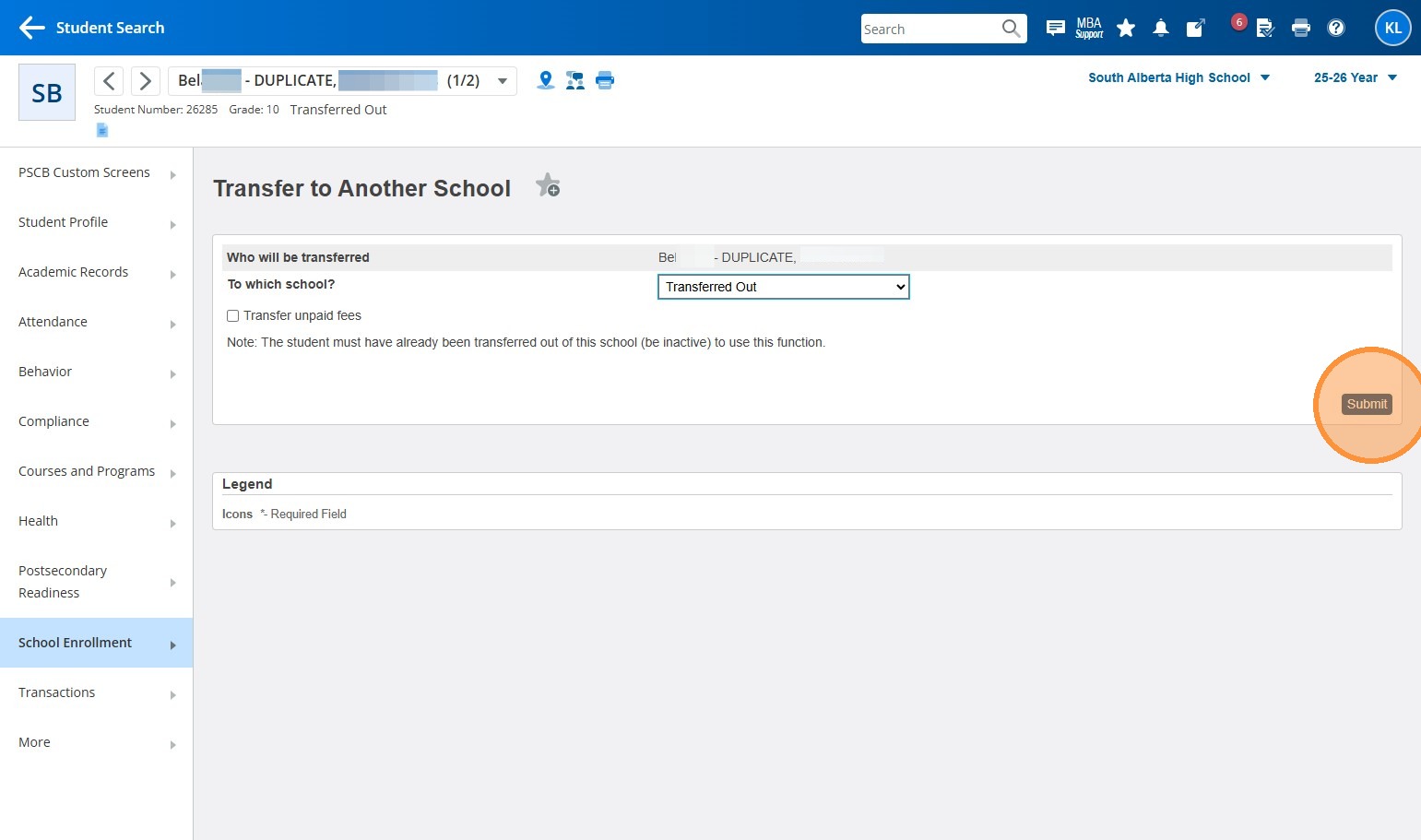Go to the previous student with left chevron
This screenshot has width=1421, height=840.
109,81
